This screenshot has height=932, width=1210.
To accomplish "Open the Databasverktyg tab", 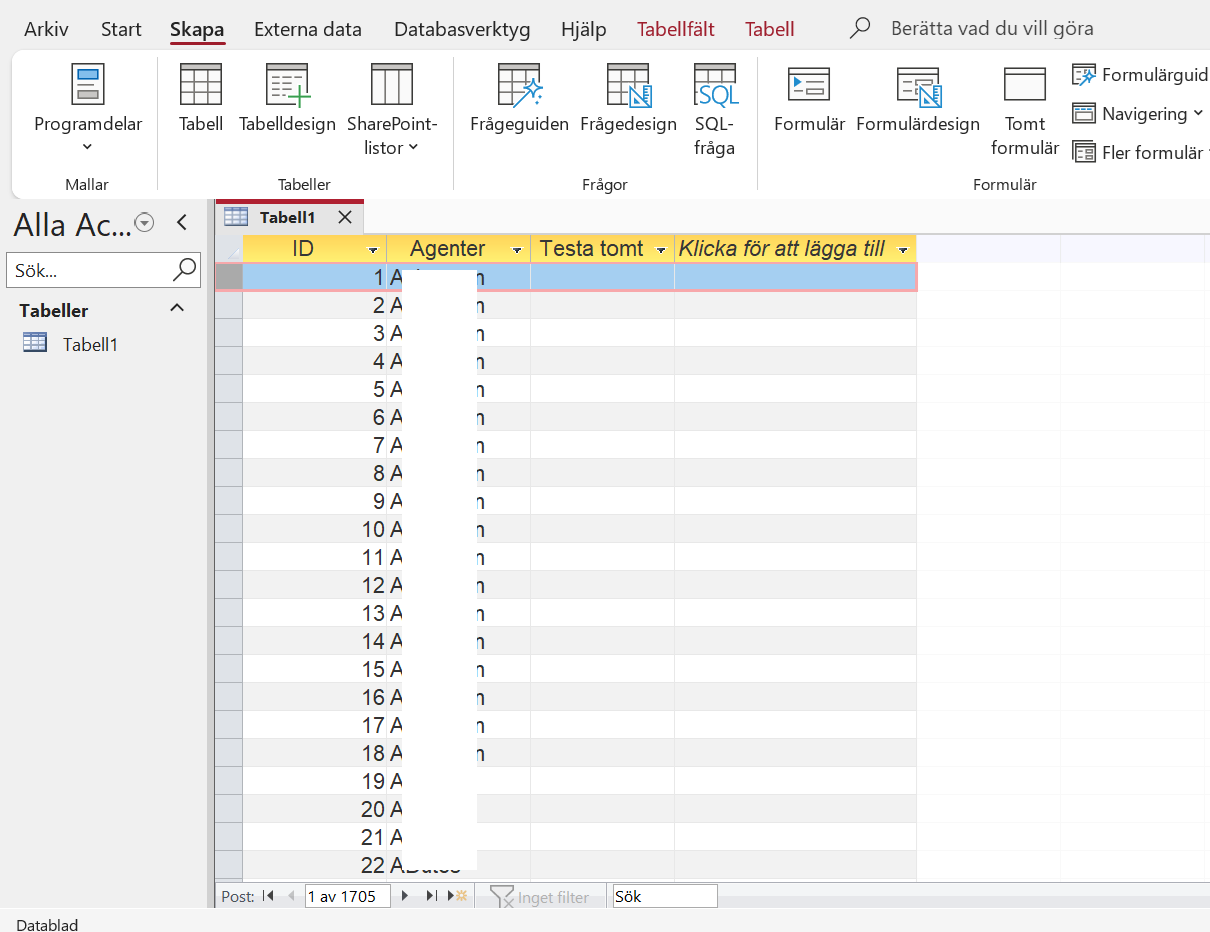I will coord(462,29).
